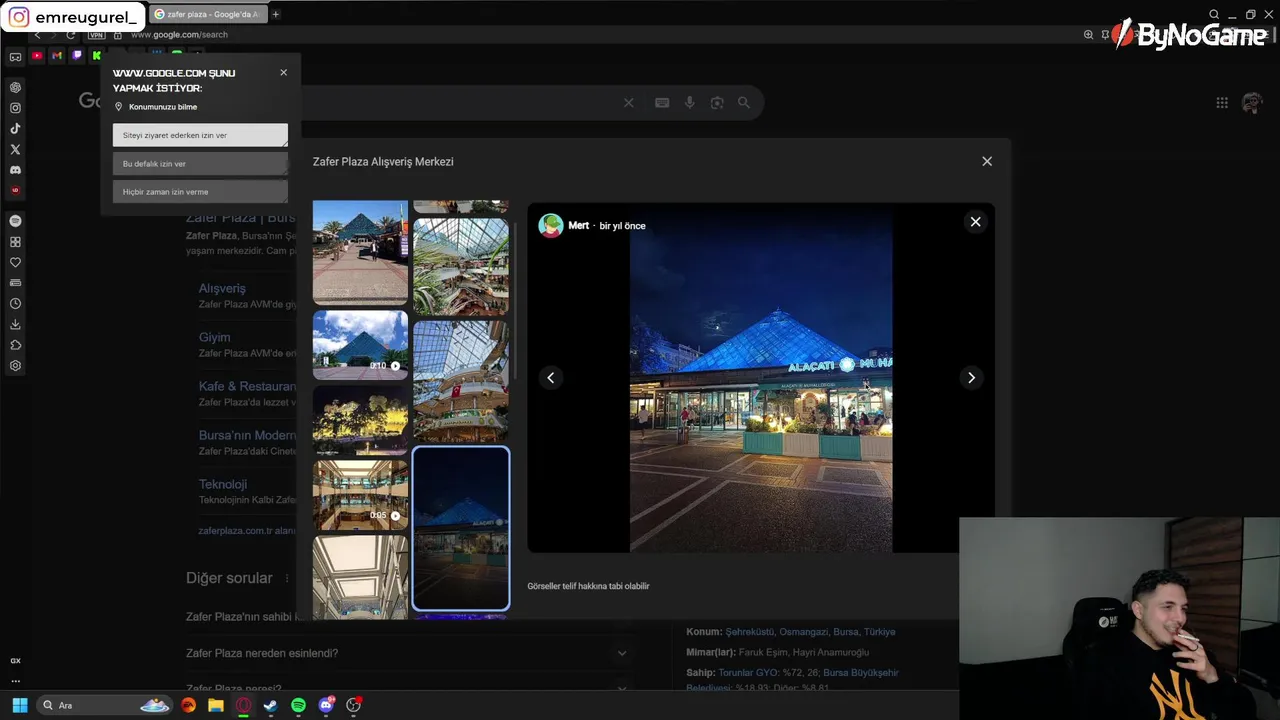Open sidebar workspaces grid icon

pos(15,242)
